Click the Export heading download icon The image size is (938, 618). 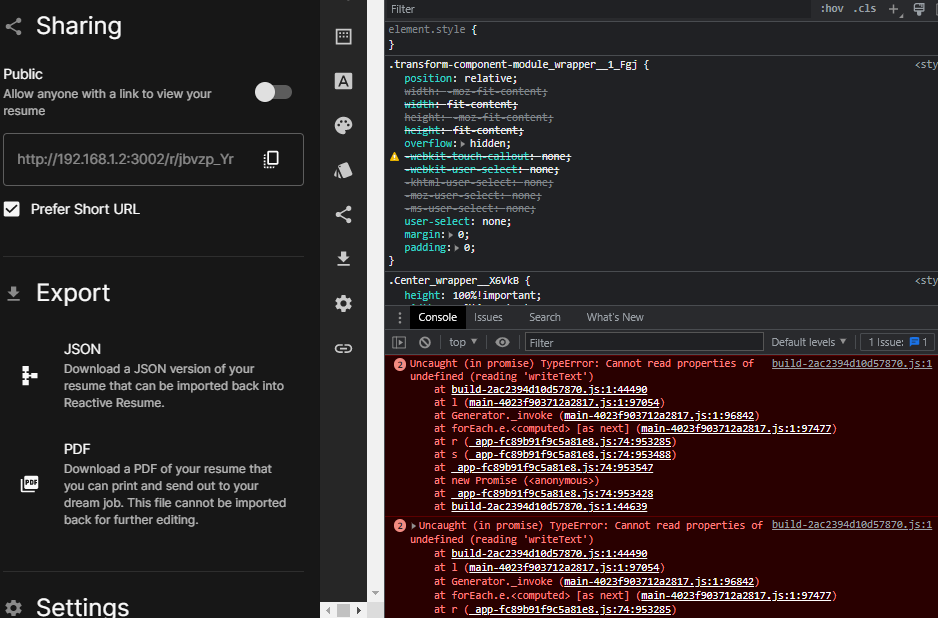click(13, 293)
